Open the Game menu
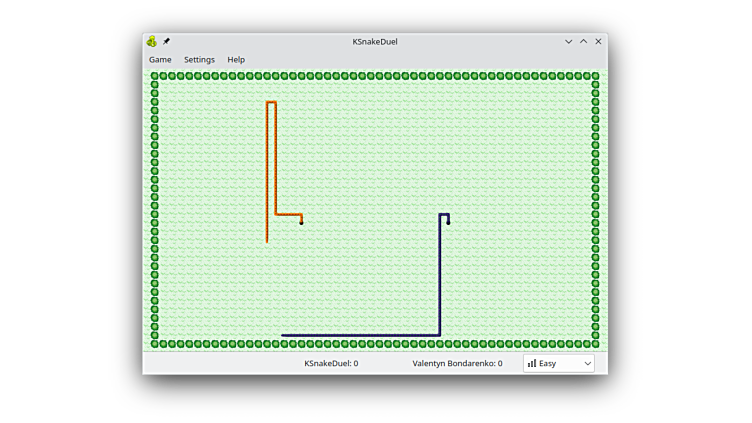This screenshot has height=423, width=752. (160, 60)
